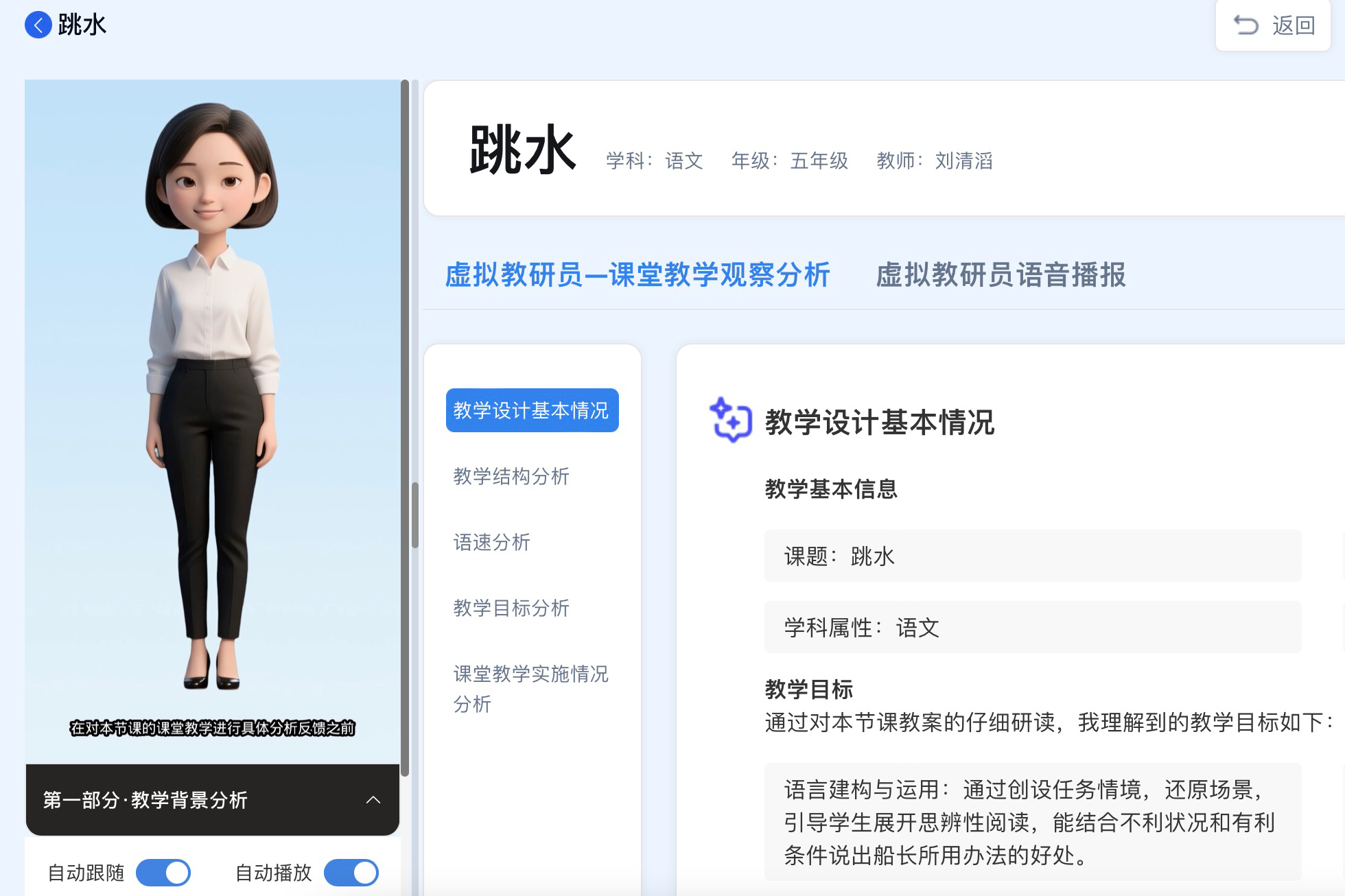
Task: Click the return arrow icon beside 返回
Action: click(x=1246, y=25)
